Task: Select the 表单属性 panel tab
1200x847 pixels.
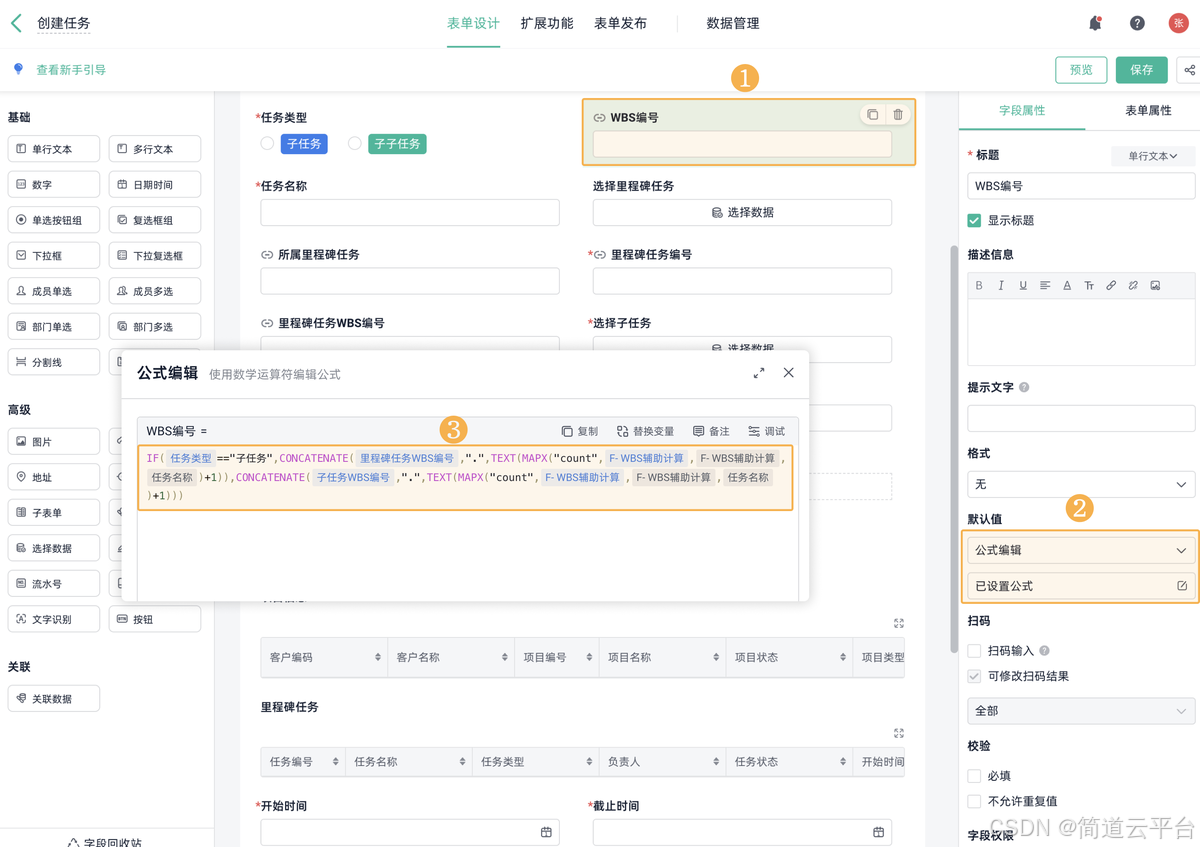Action: pos(1148,111)
